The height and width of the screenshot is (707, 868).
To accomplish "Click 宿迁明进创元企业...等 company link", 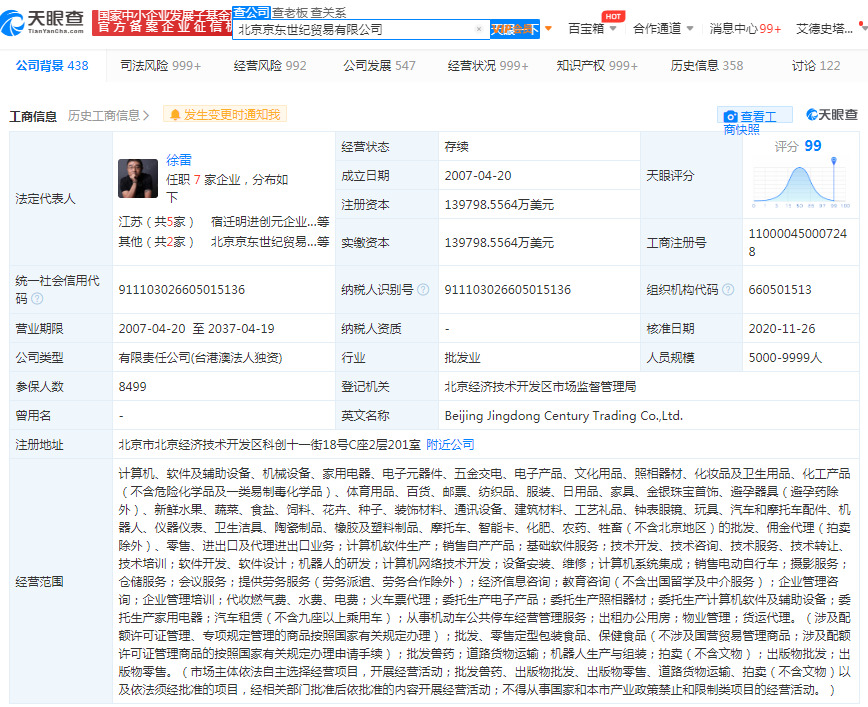I will coord(270,221).
